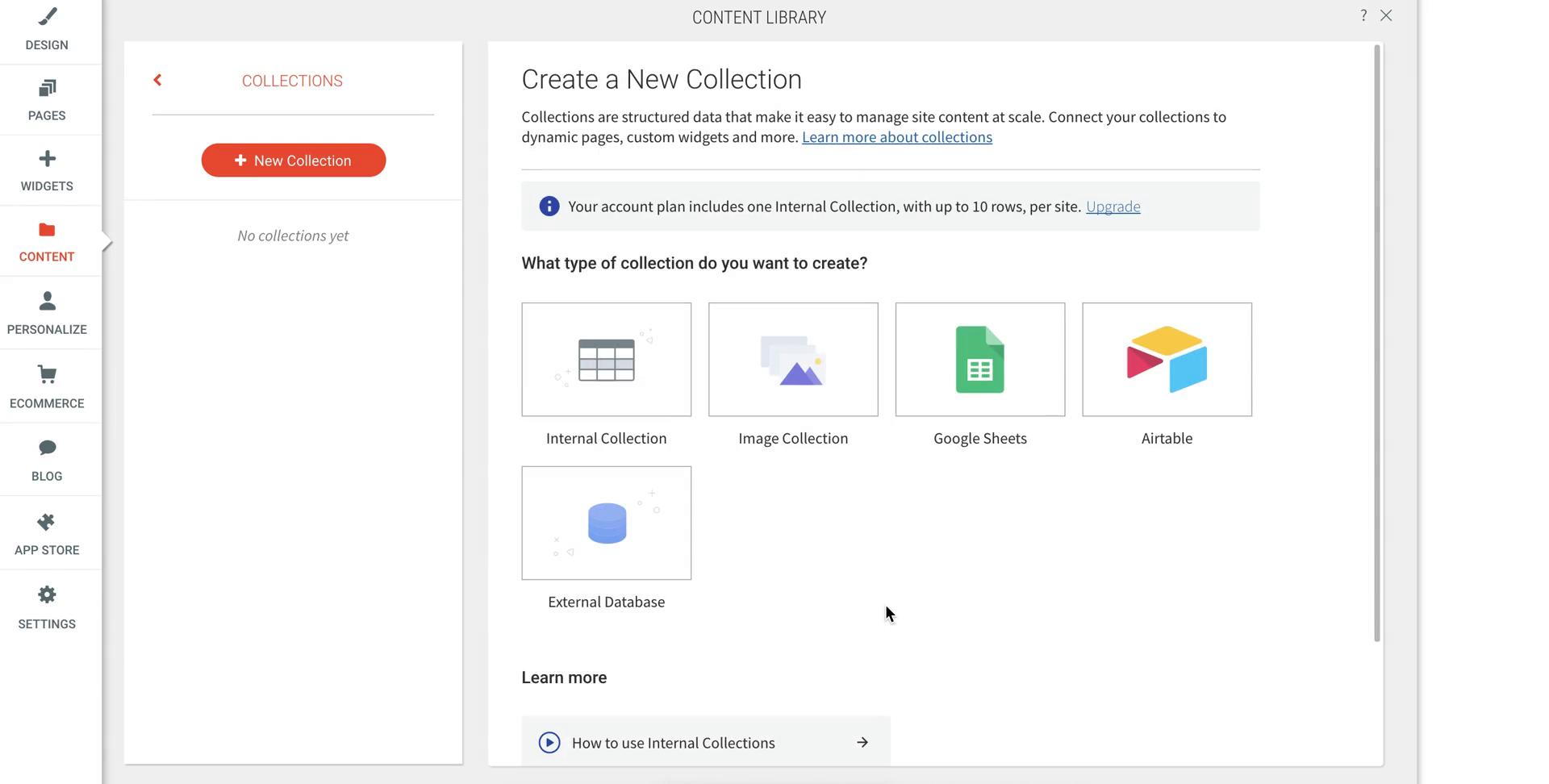1549x784 pixels.
Task: Click the Upgrade link
Action: (x=1113, y=206)
